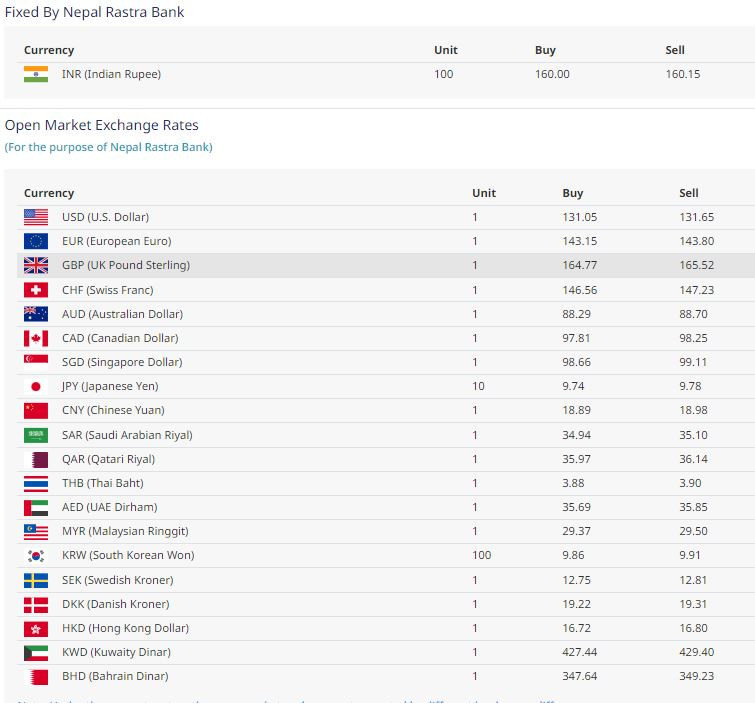Select 'GBP (UK Pound Sterling)' row label
This screenshot has width=755, height=703.
[126, 265]
